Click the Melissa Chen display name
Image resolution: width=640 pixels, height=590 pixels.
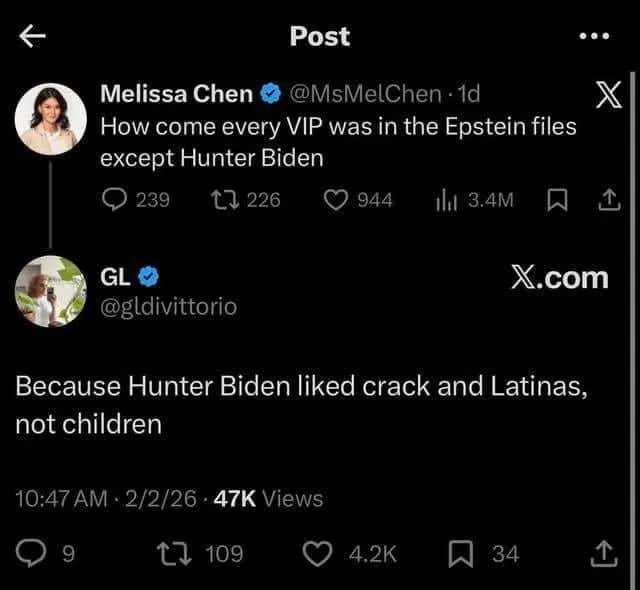[x=177, y=94]
